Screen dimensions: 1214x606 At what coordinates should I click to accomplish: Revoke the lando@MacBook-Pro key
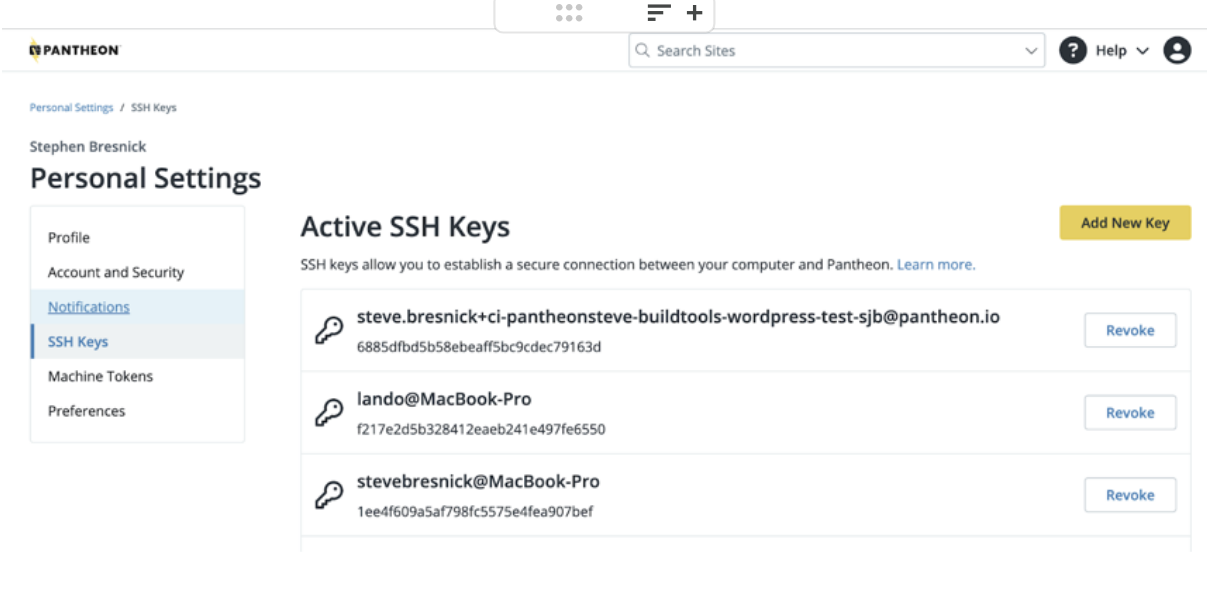pos(1130,413)
